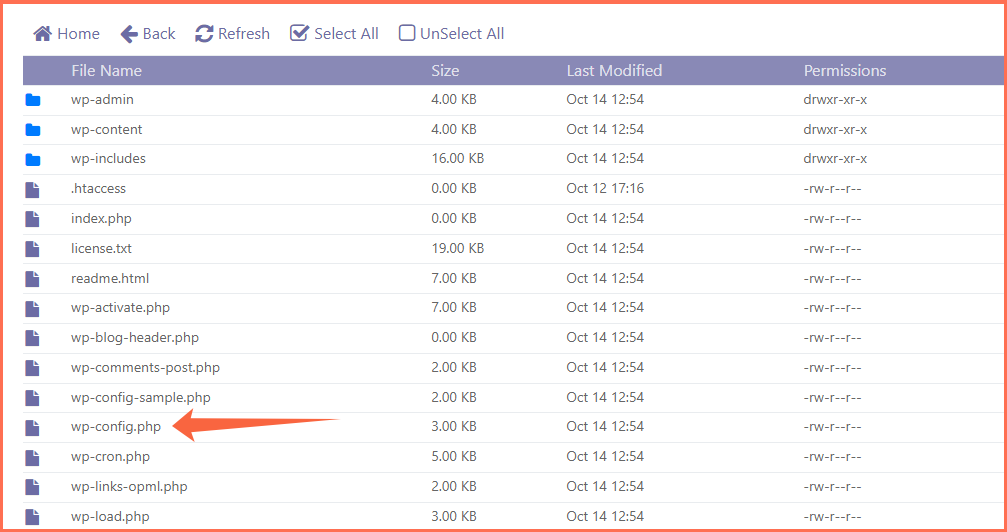Viewport: 1007px width, 532px height.
Task: Click the wp-config-sample.php file icon
Action: [x=32, y=398]
